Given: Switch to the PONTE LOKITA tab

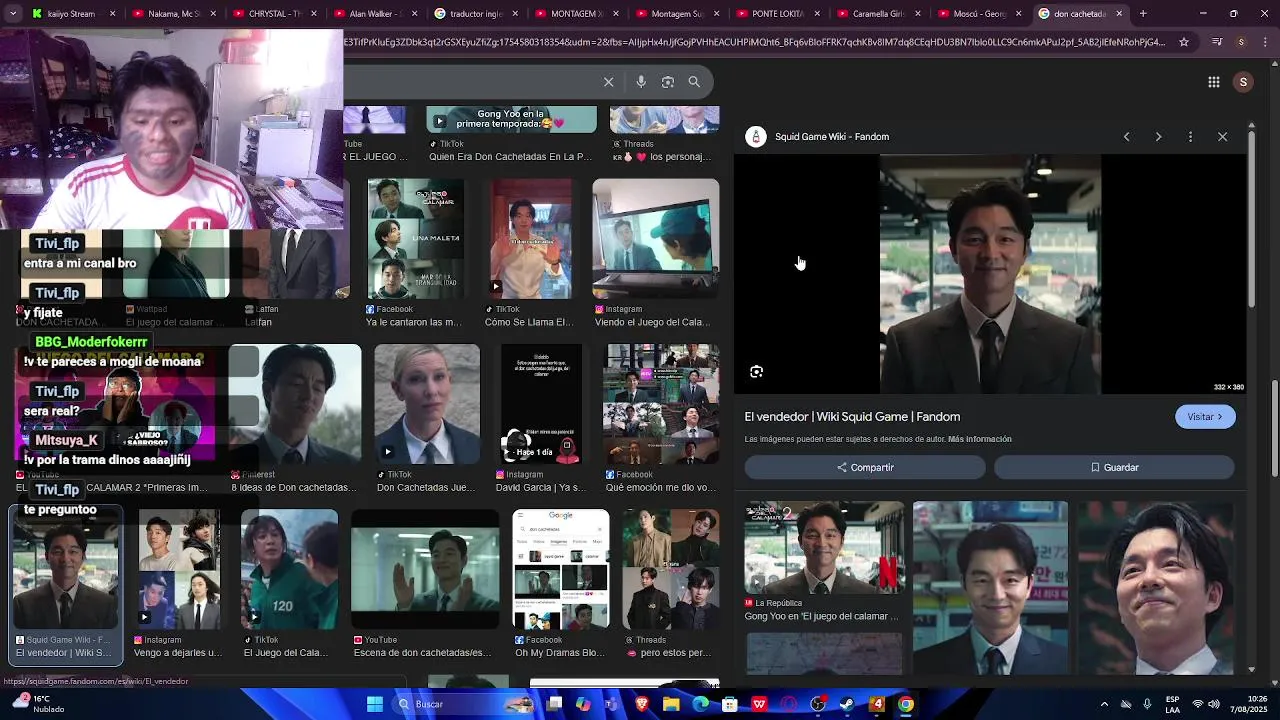Looking at the screenshot, I should 779,14.
